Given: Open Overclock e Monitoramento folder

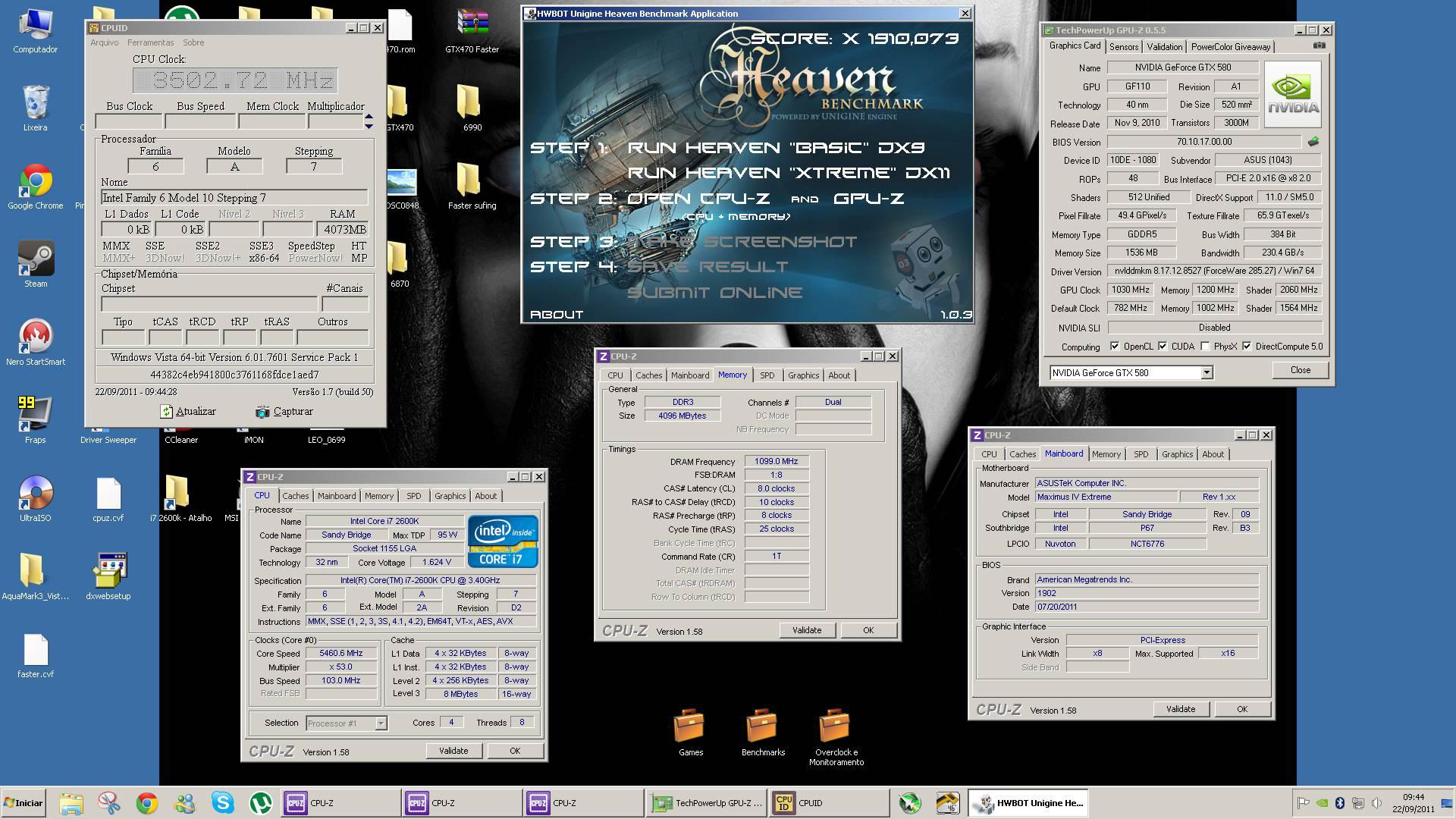Looking at the screenshot, I should click(x=836, y=736).
